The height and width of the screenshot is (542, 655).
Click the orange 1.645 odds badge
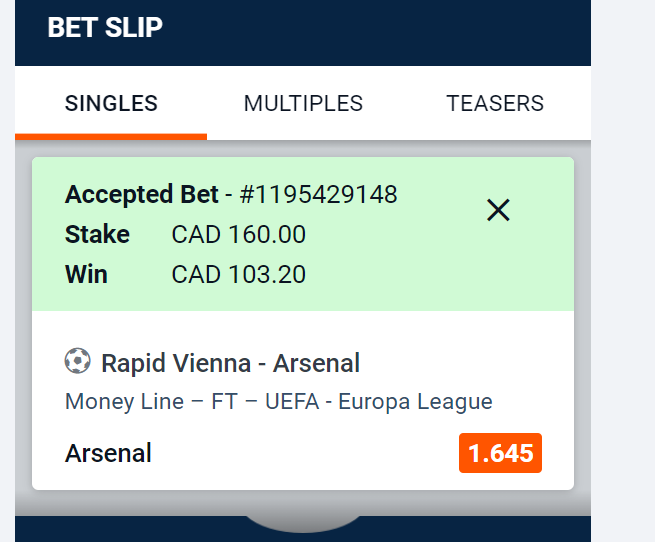[500, 453]
